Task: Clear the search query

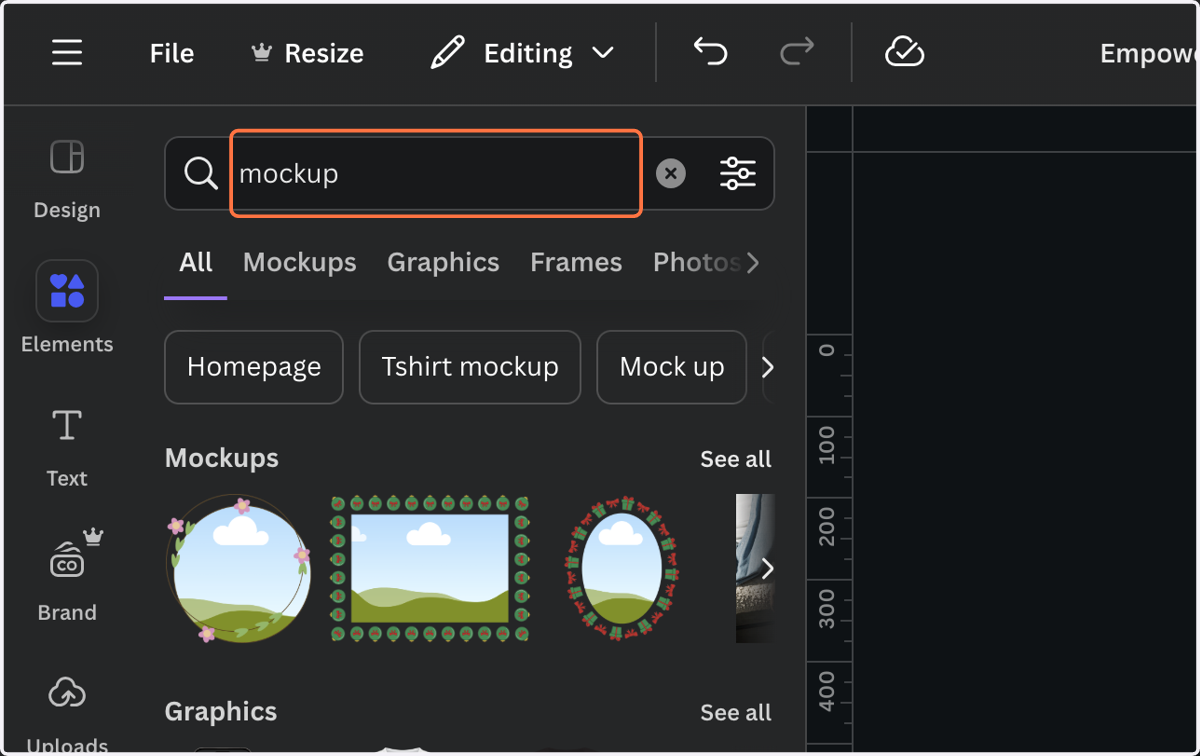Action: [x=671, y=173]
